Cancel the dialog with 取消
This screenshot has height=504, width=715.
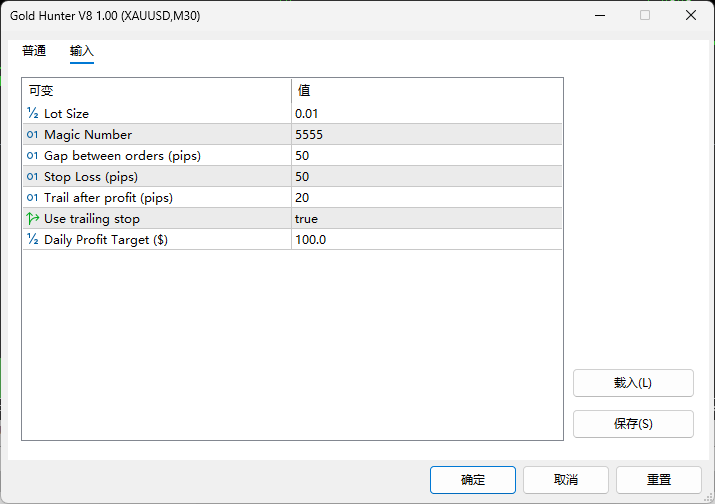tap(565, 480)
